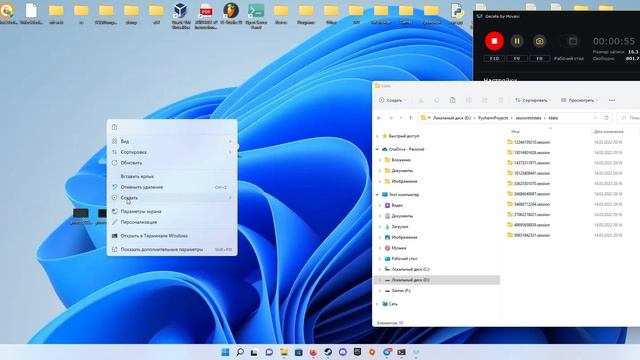Screen dimensions: 640x360
Task: Select the PDF file on the desktop
Action: (x=206, y=15)
